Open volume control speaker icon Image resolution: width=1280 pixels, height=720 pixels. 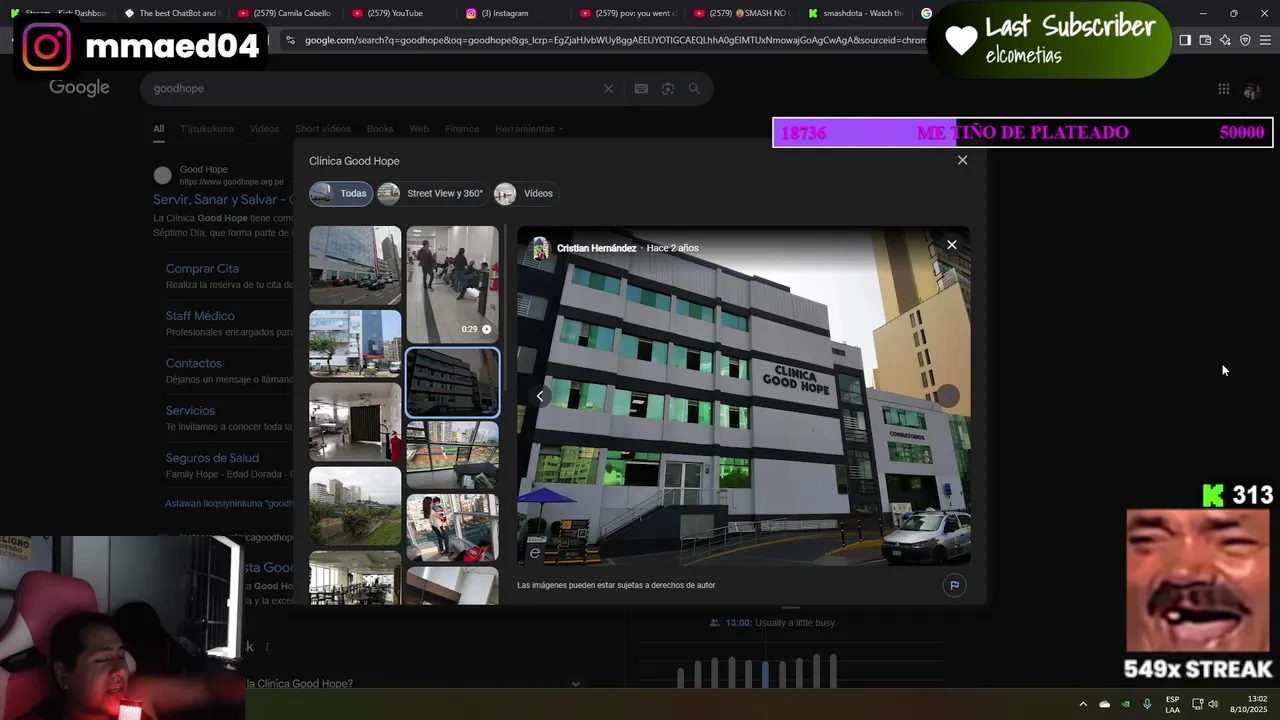1213,704
